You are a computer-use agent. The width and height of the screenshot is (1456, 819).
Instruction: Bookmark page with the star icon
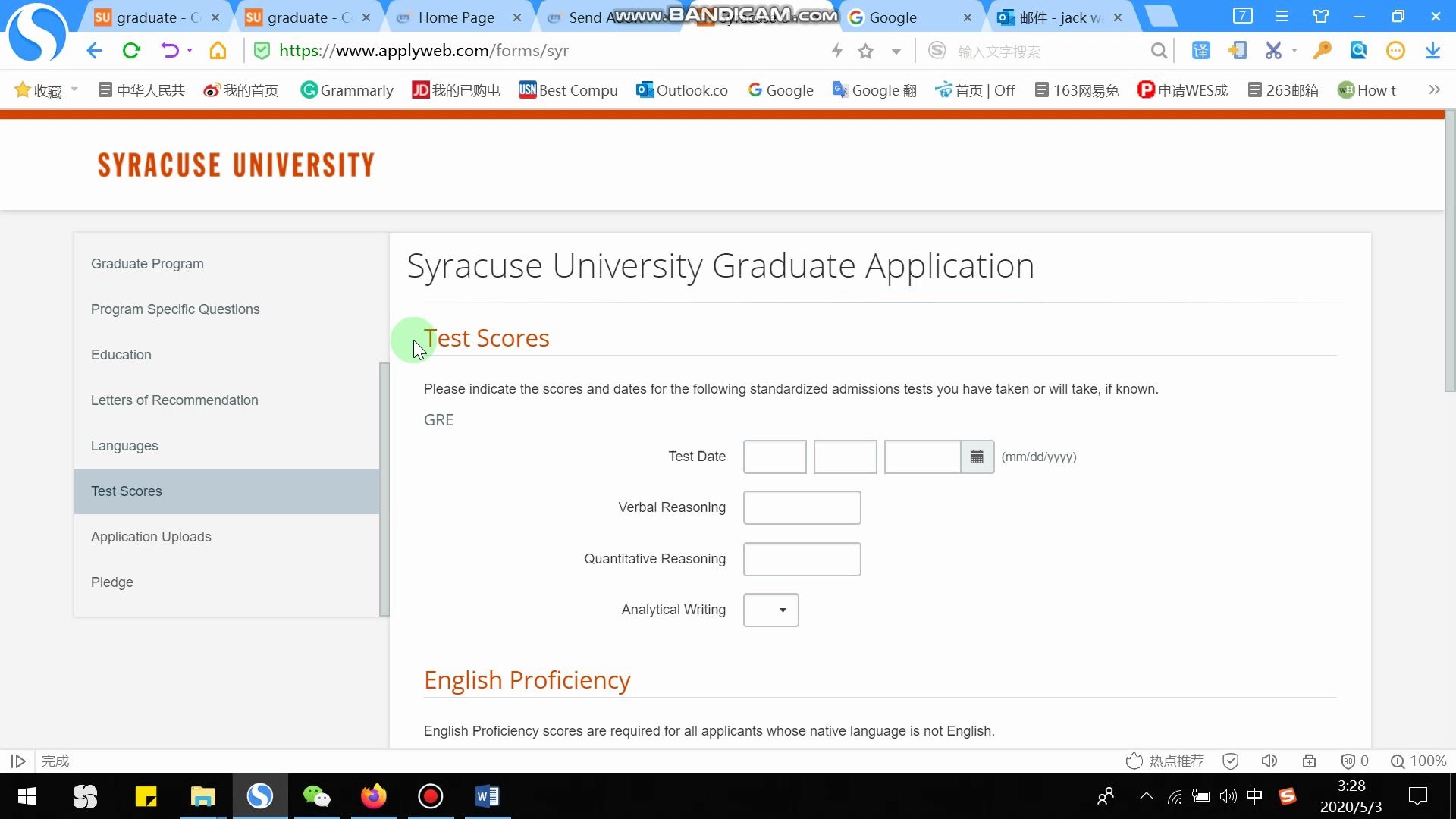pos(865,51)
